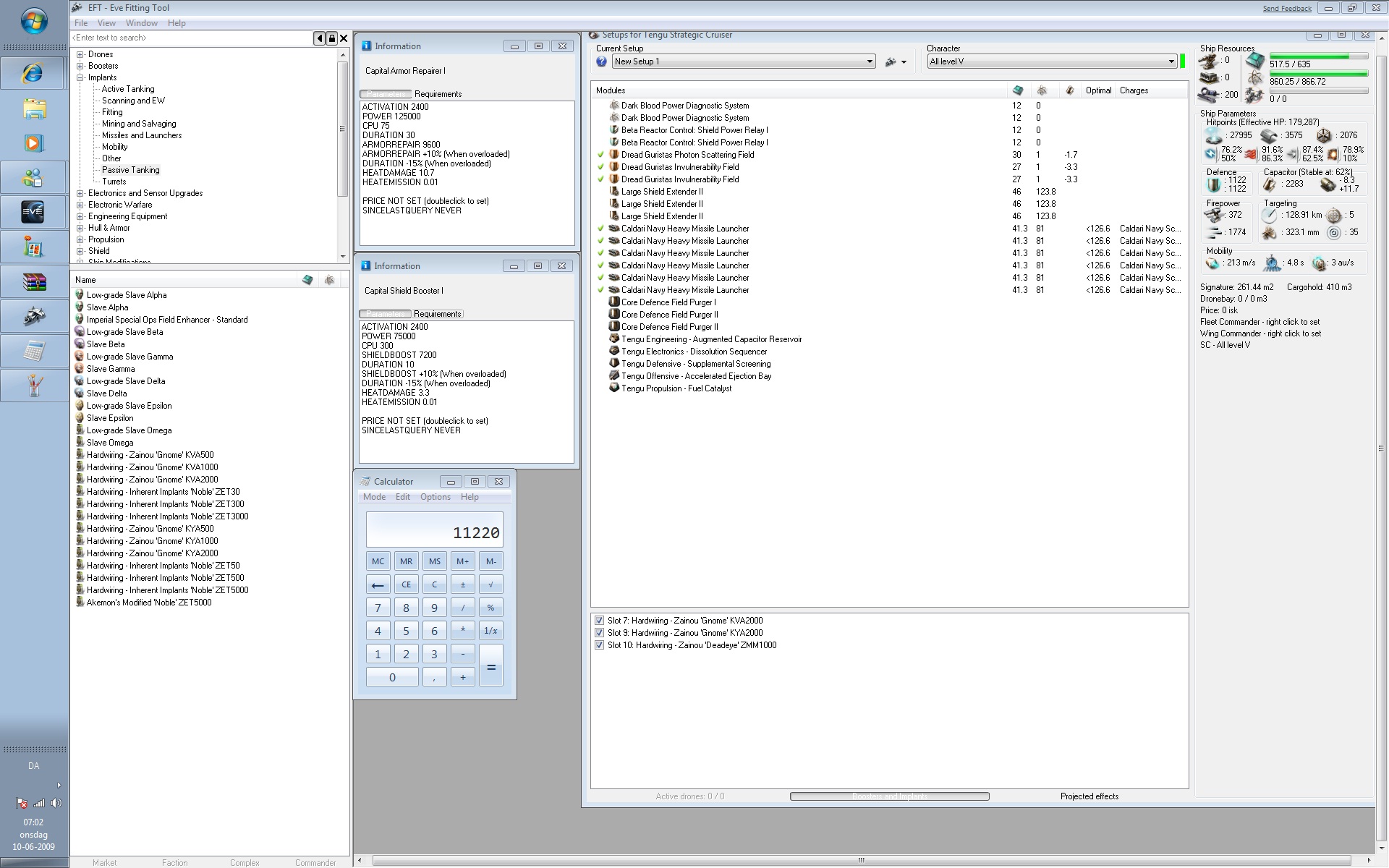1389x868 pixels.
Task: Click the CPU column icon in Modules header
Action: pyautogui.click(x=1018, y=90)
